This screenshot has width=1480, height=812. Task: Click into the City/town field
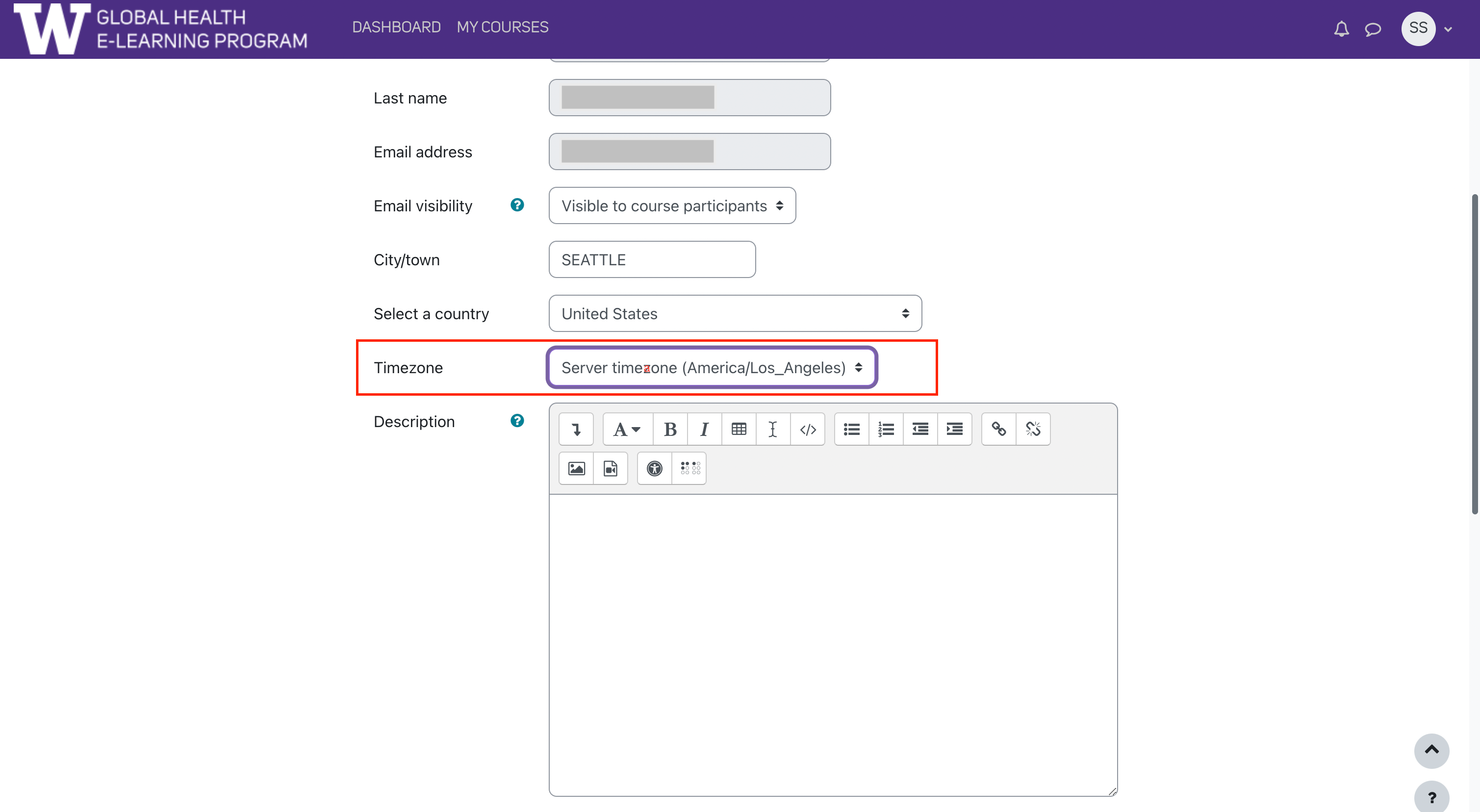[652, 260]
